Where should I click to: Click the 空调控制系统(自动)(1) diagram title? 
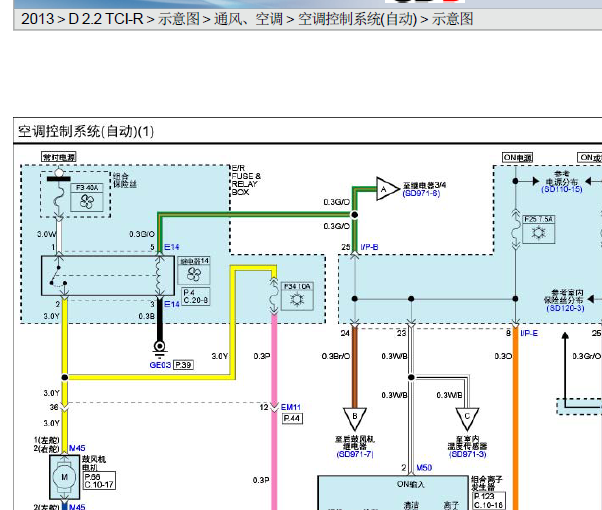(x=86, y=131)
